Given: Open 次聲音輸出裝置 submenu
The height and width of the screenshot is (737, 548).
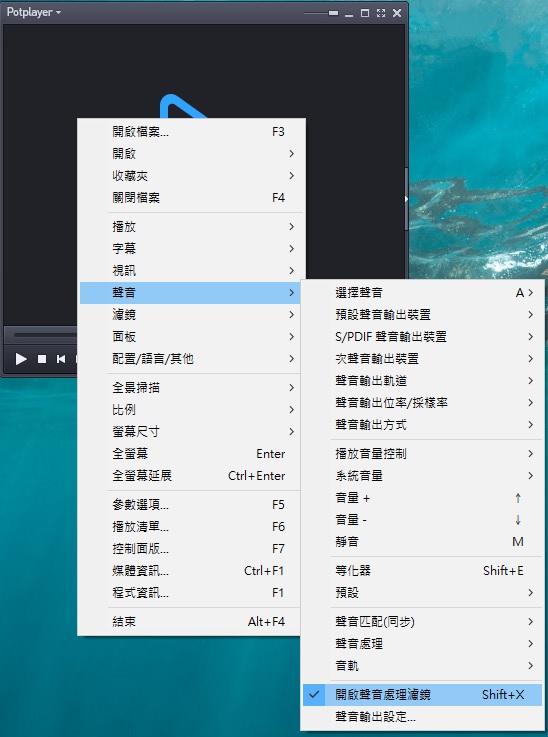Looking at the screenshot, I should (x=422, y=359).
